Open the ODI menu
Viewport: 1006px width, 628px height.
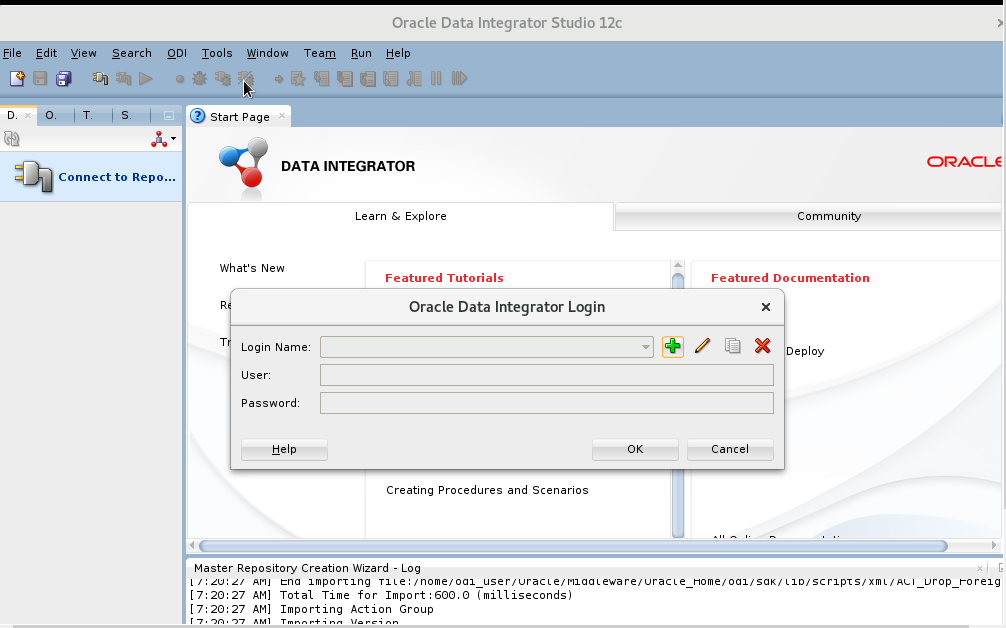pos(176,53)
